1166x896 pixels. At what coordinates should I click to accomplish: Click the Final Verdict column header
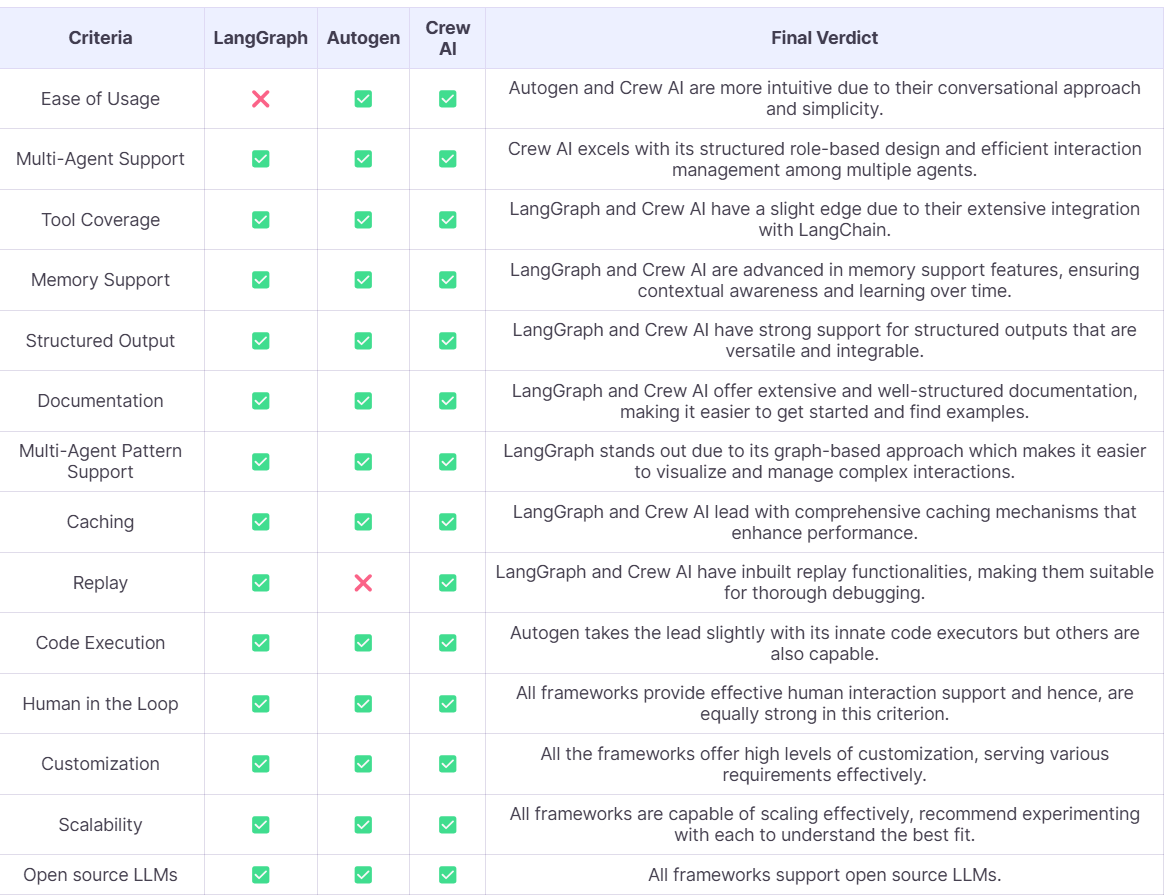[x=824, y=38]
